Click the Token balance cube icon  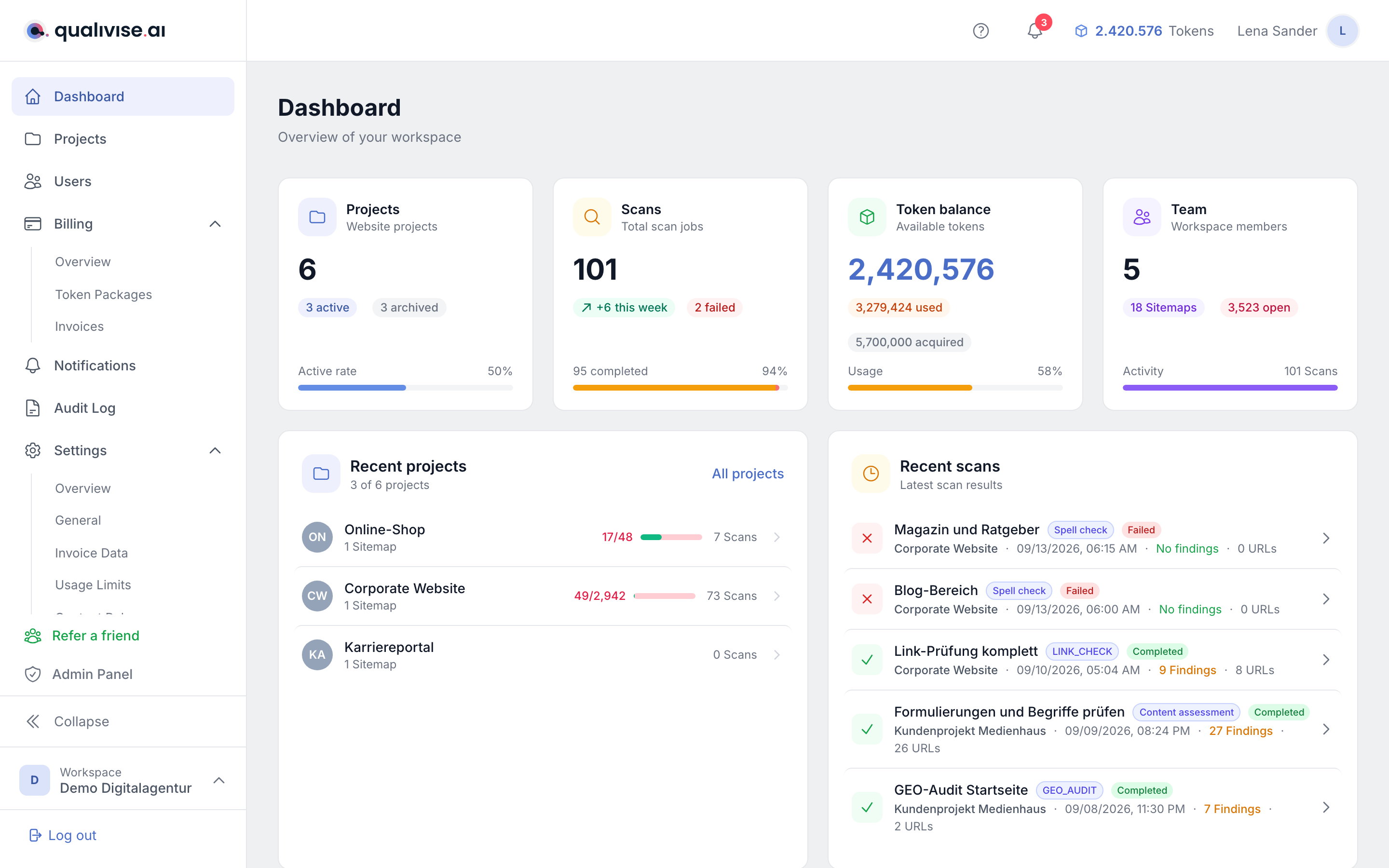867,217
